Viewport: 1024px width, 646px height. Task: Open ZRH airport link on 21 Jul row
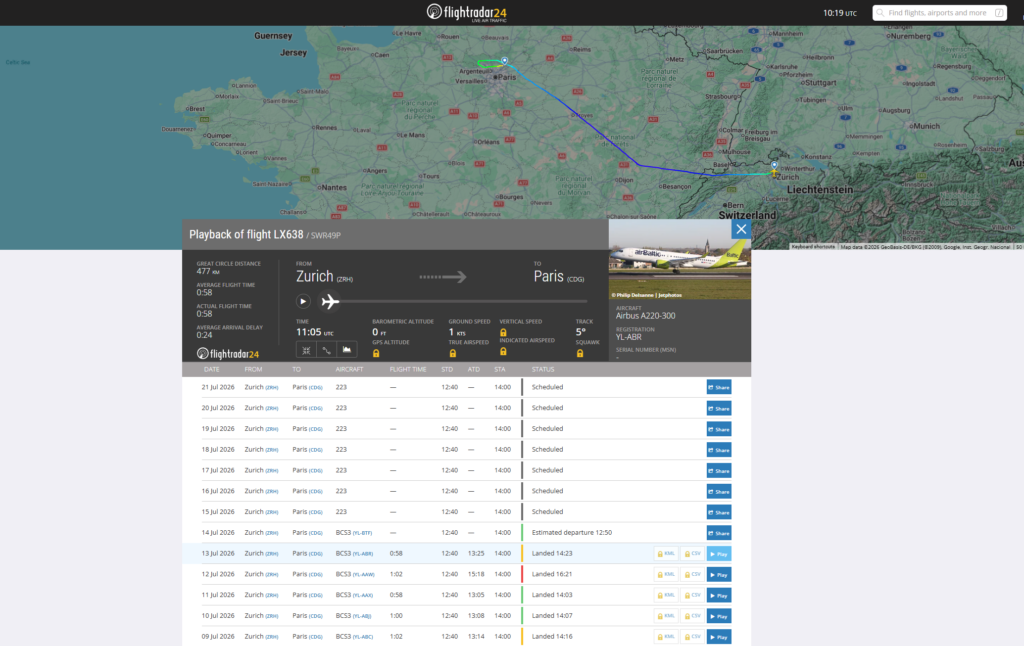[x=272, y=387]
